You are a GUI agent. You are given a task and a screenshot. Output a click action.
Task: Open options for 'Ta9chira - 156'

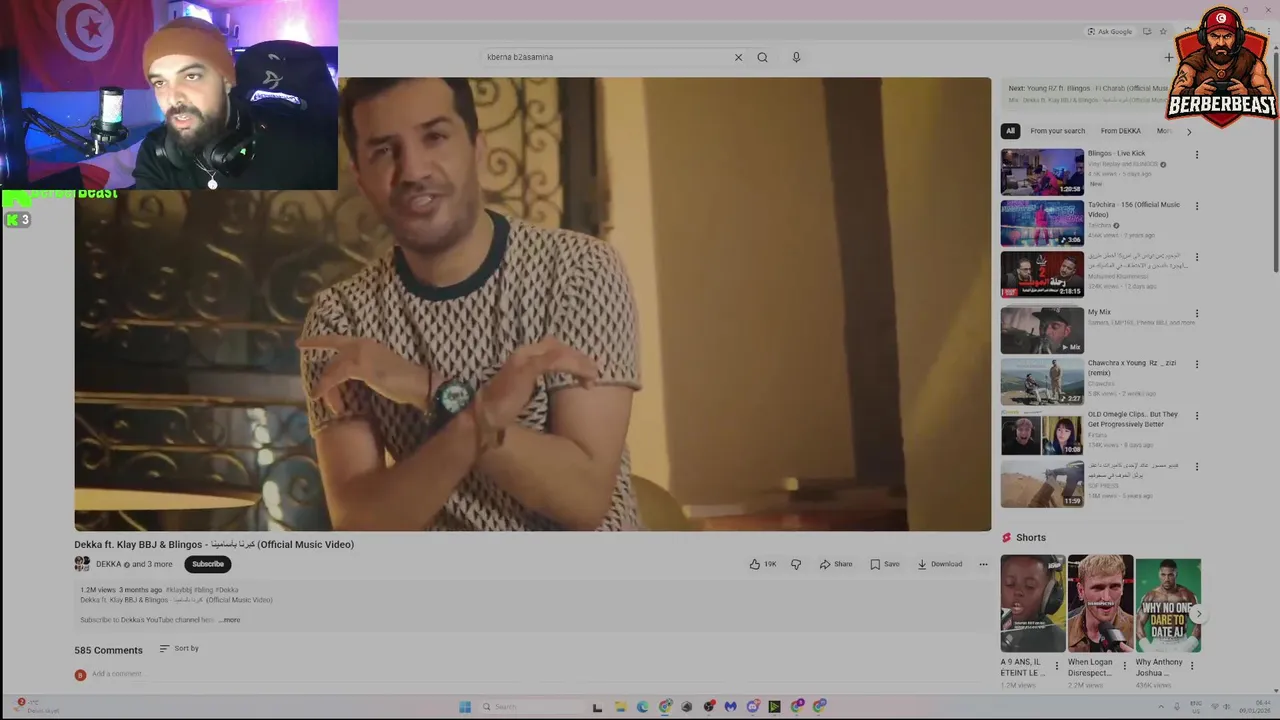pyautogui.click(x=1196, y=206)
